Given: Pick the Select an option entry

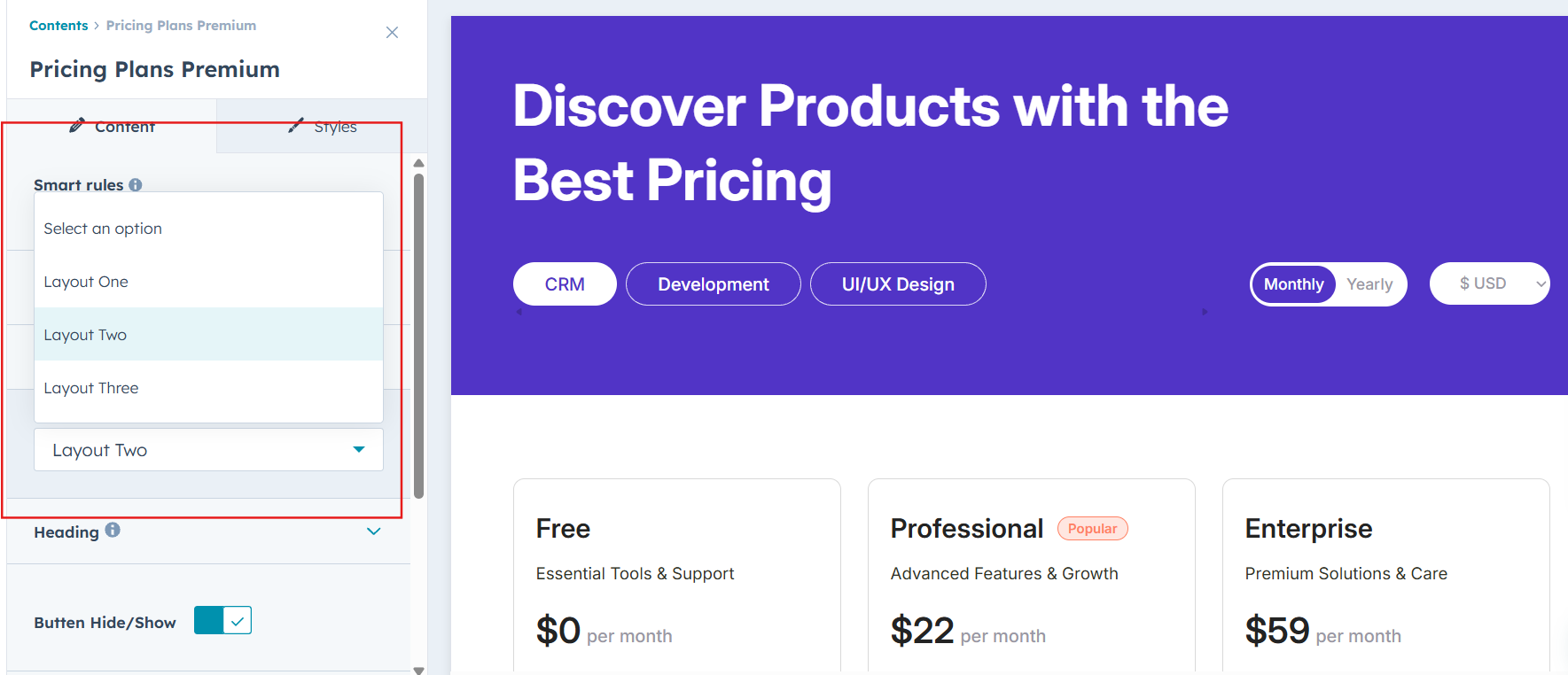Looking at the screenshot, I should 103,229.
